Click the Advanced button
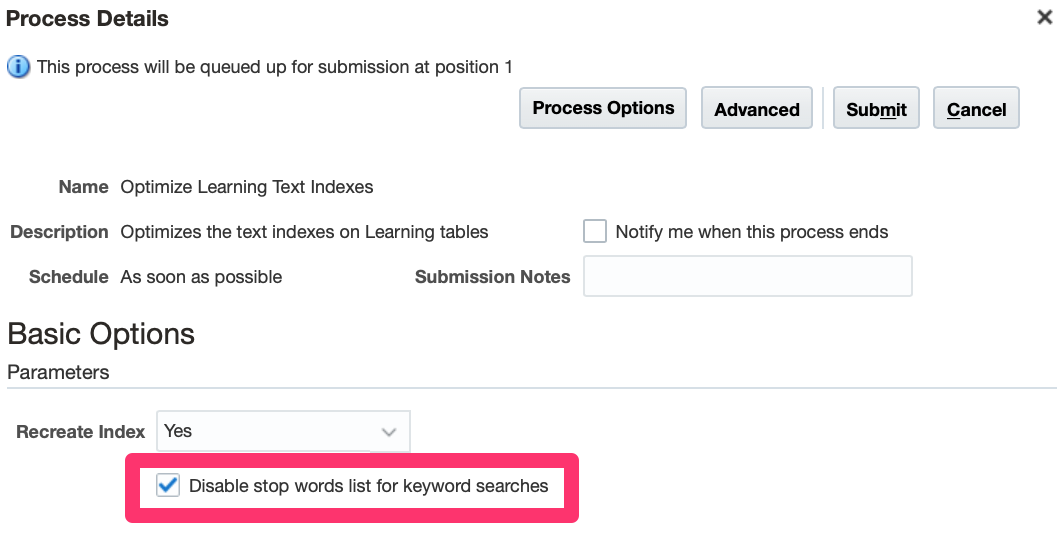The height and width of the screenshot is (544, 1060). 757,109
